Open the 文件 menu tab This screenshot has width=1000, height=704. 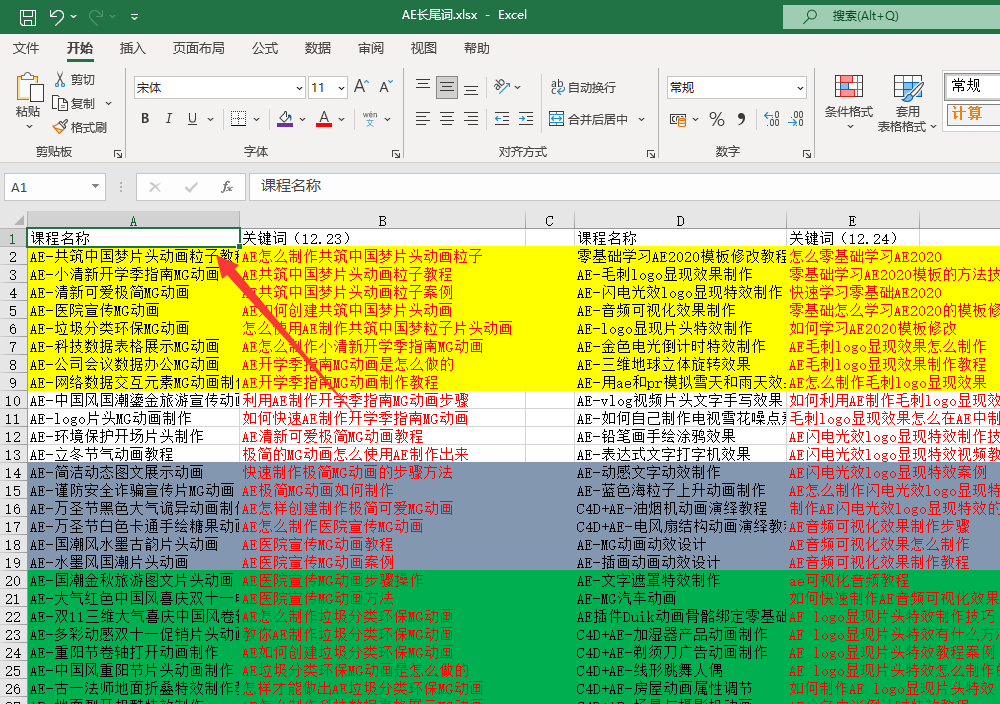(x=26, y=48)
